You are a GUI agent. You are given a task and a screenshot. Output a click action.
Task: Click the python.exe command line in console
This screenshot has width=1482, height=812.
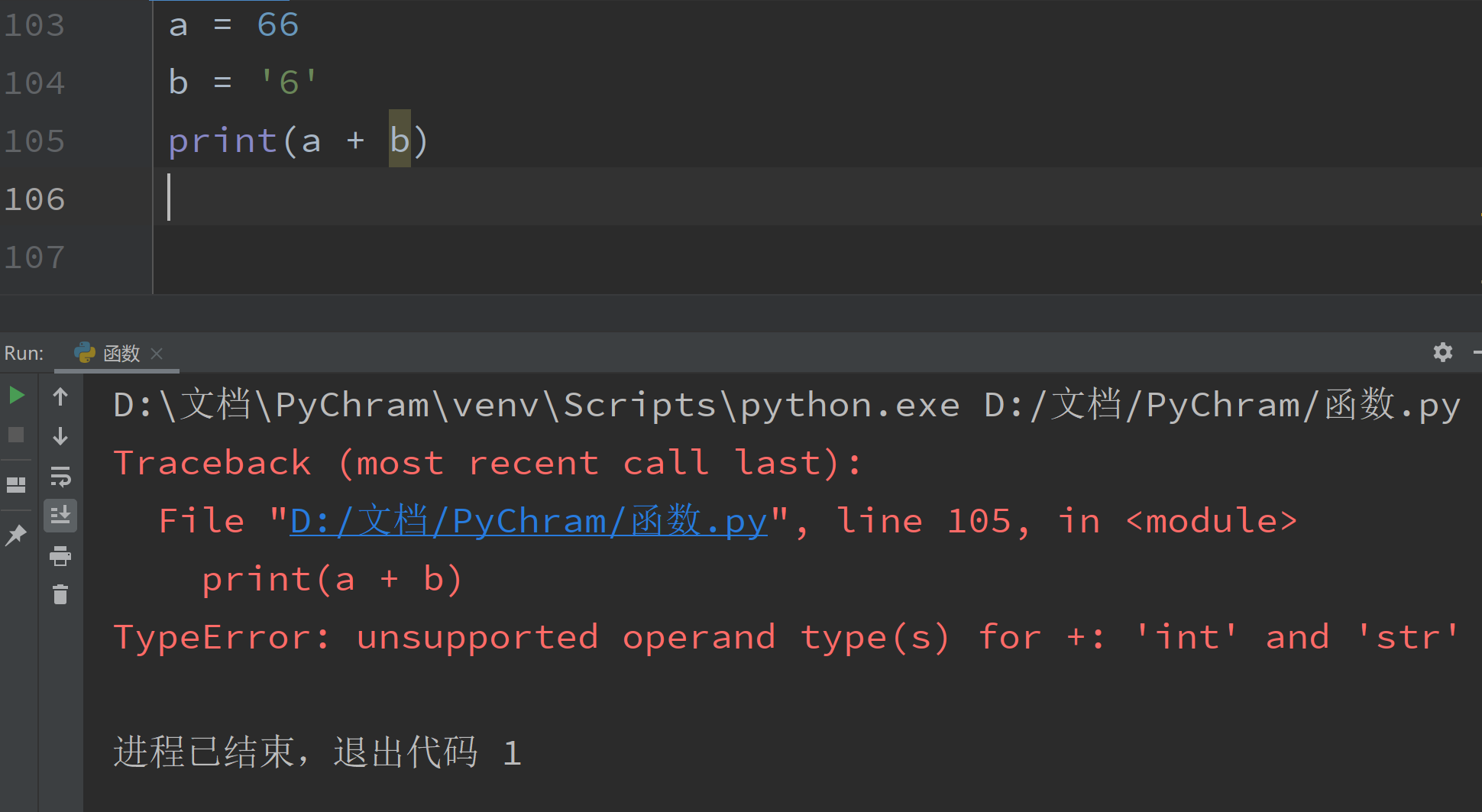[x=787, y=405]
